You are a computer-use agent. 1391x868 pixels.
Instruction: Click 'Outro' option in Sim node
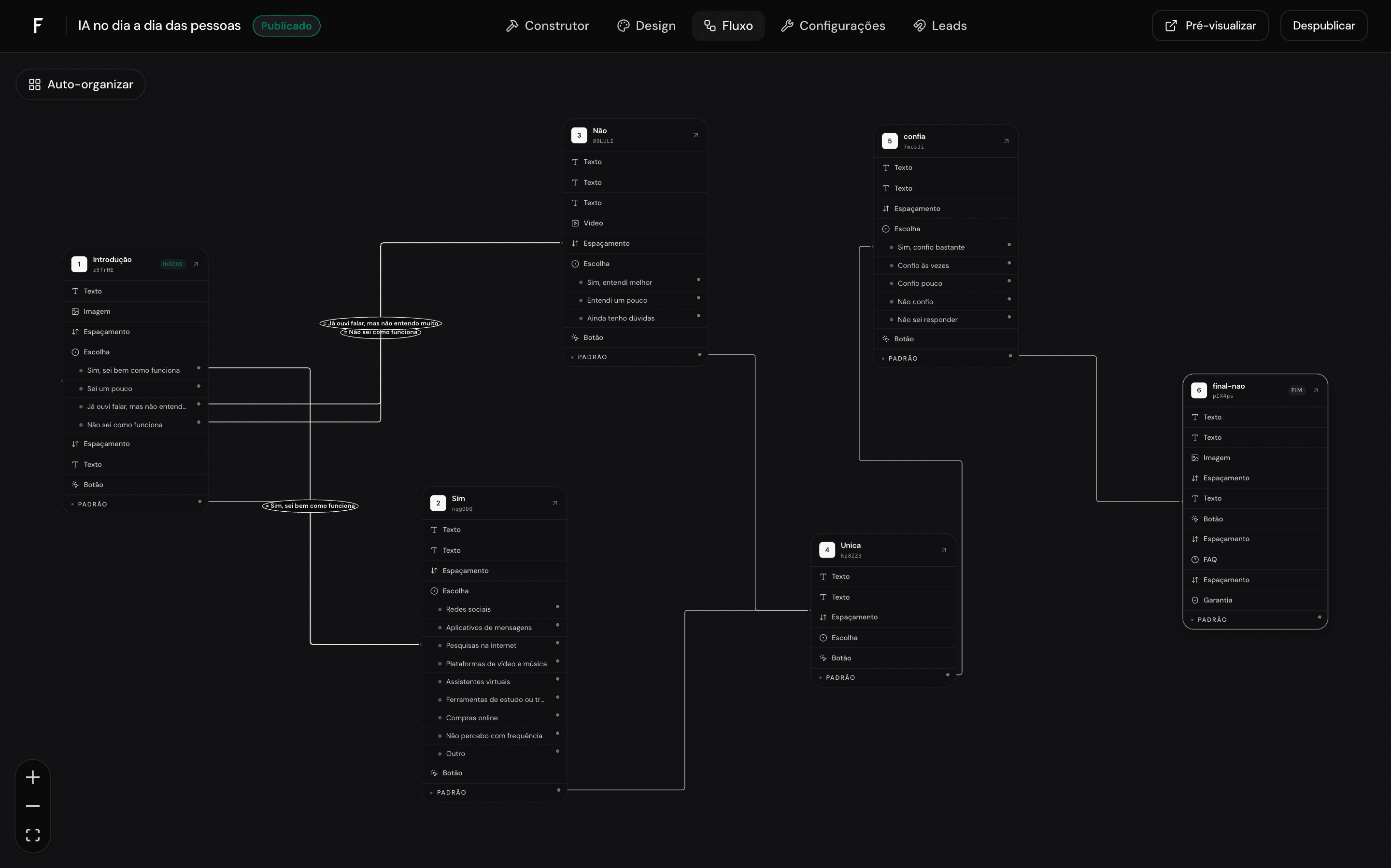point(495,753)
